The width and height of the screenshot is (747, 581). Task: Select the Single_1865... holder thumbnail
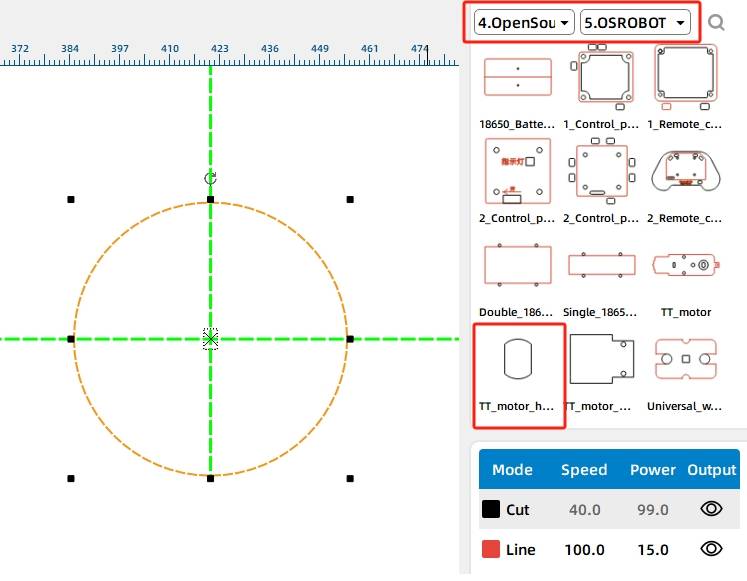(602, 265)
